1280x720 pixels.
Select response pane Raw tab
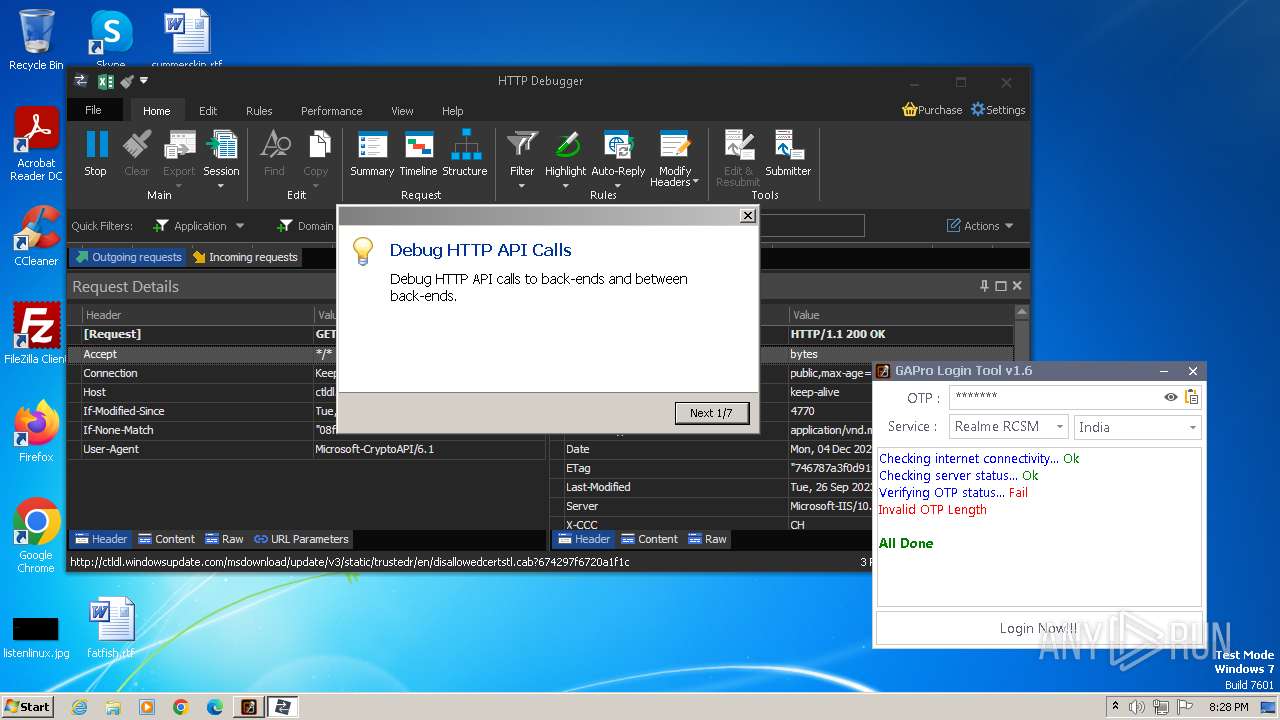click(x=707, y=539)
